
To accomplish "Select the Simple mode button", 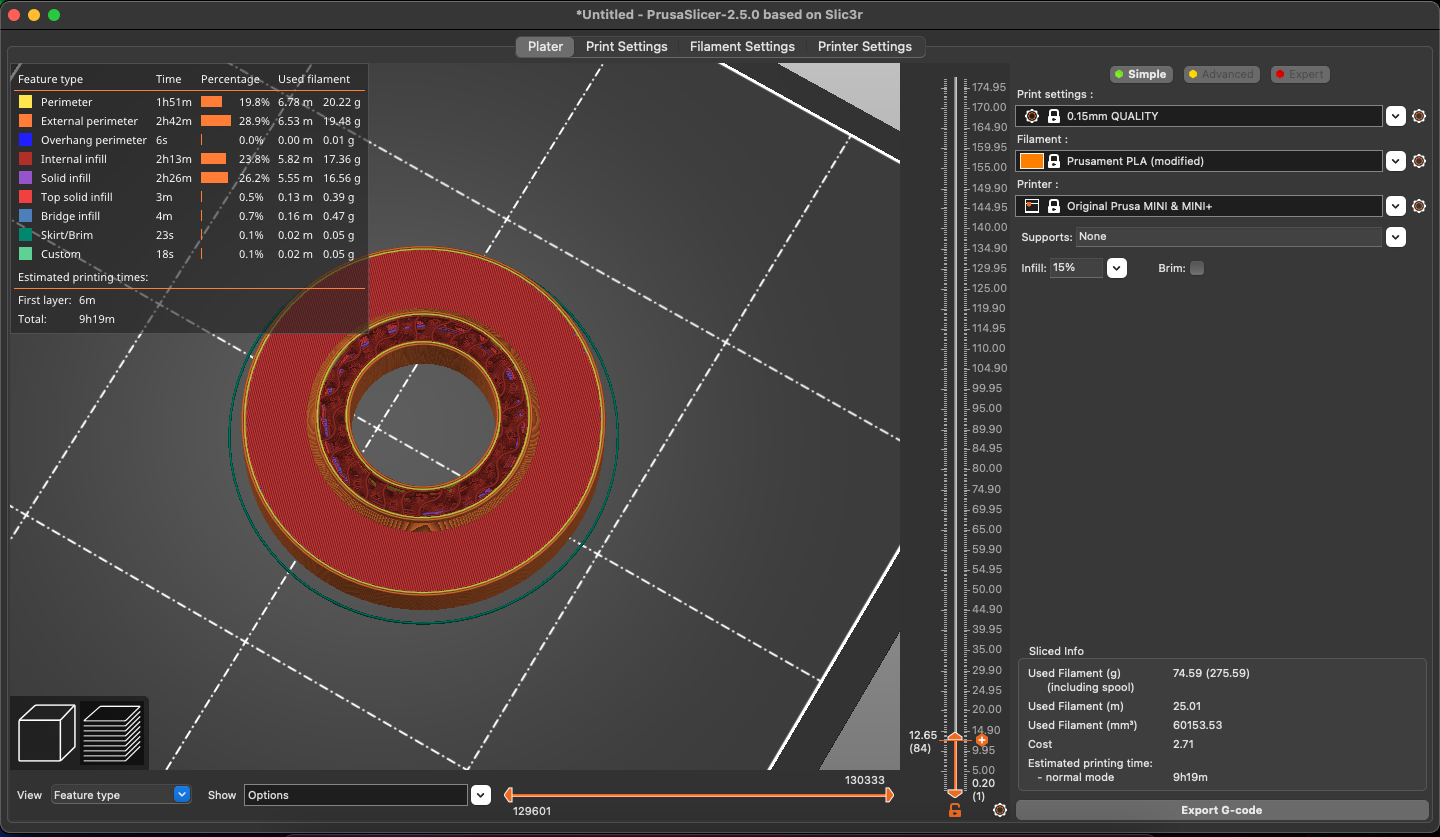I will [1141, 74].
